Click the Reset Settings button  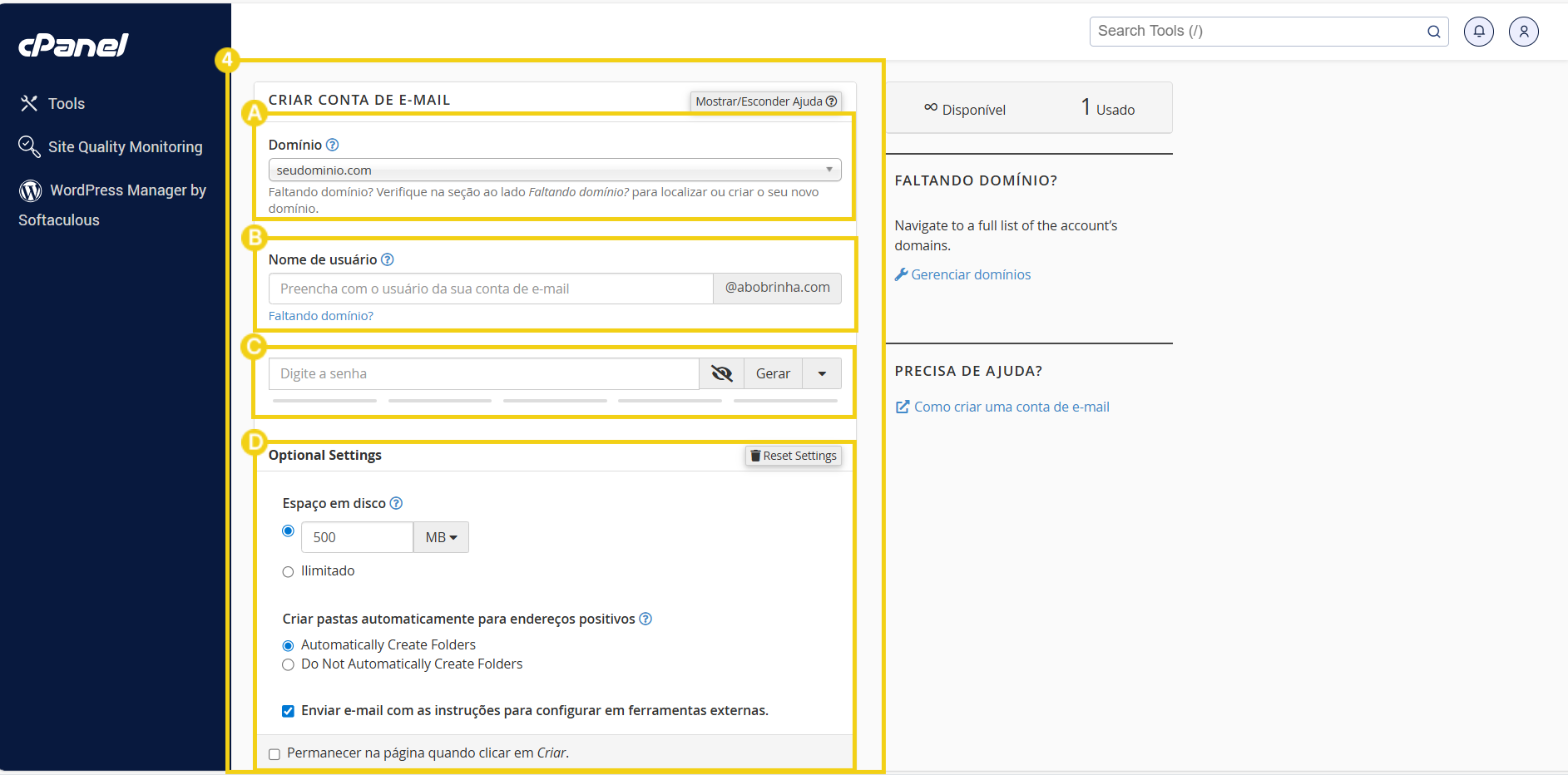click(x=794, y=456)
